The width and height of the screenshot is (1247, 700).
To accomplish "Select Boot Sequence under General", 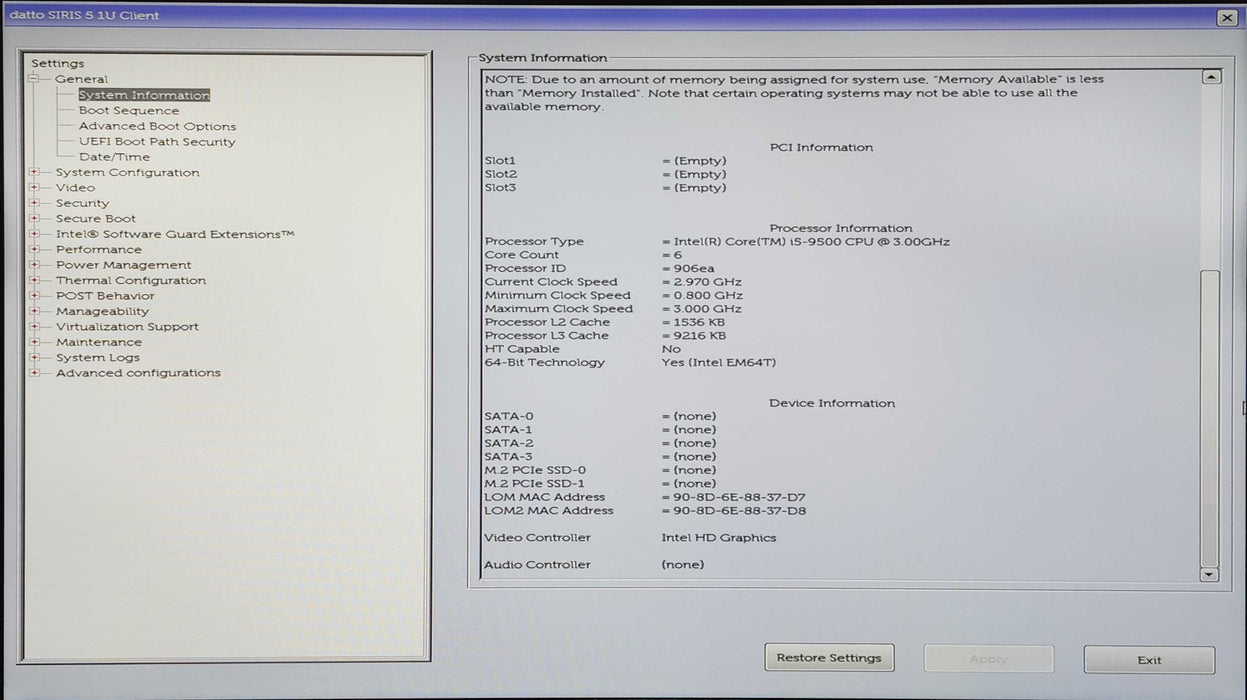I will (x=129, y=111).
